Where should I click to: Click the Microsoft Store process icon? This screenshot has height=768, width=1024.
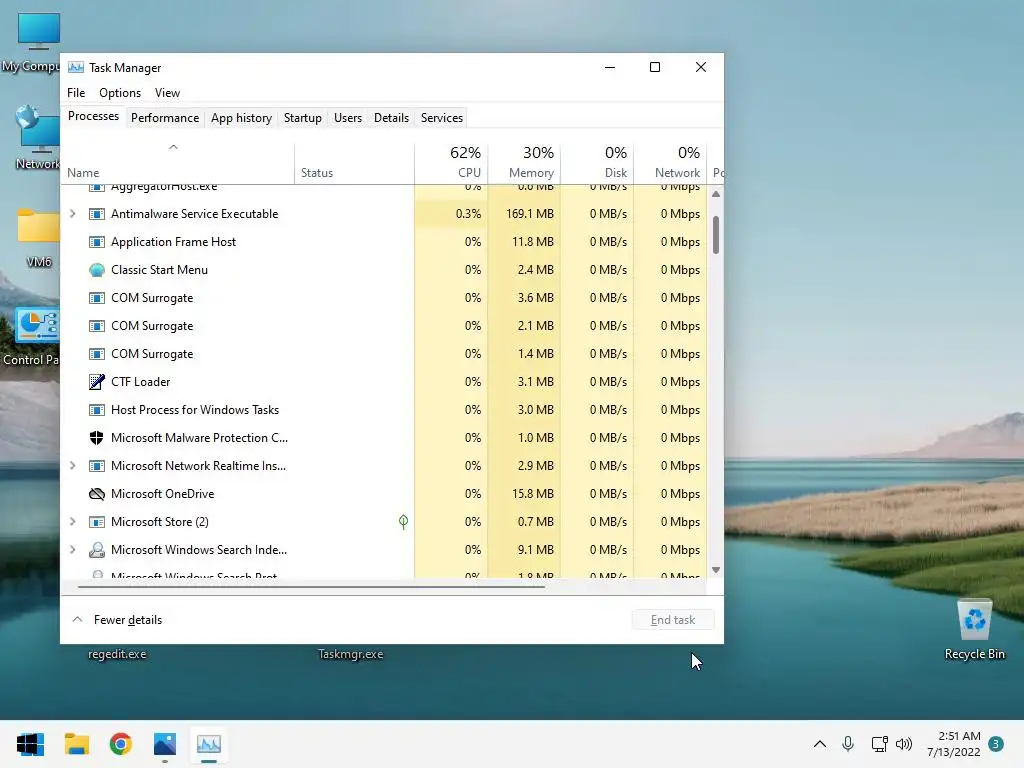click(x=97, y=522)
